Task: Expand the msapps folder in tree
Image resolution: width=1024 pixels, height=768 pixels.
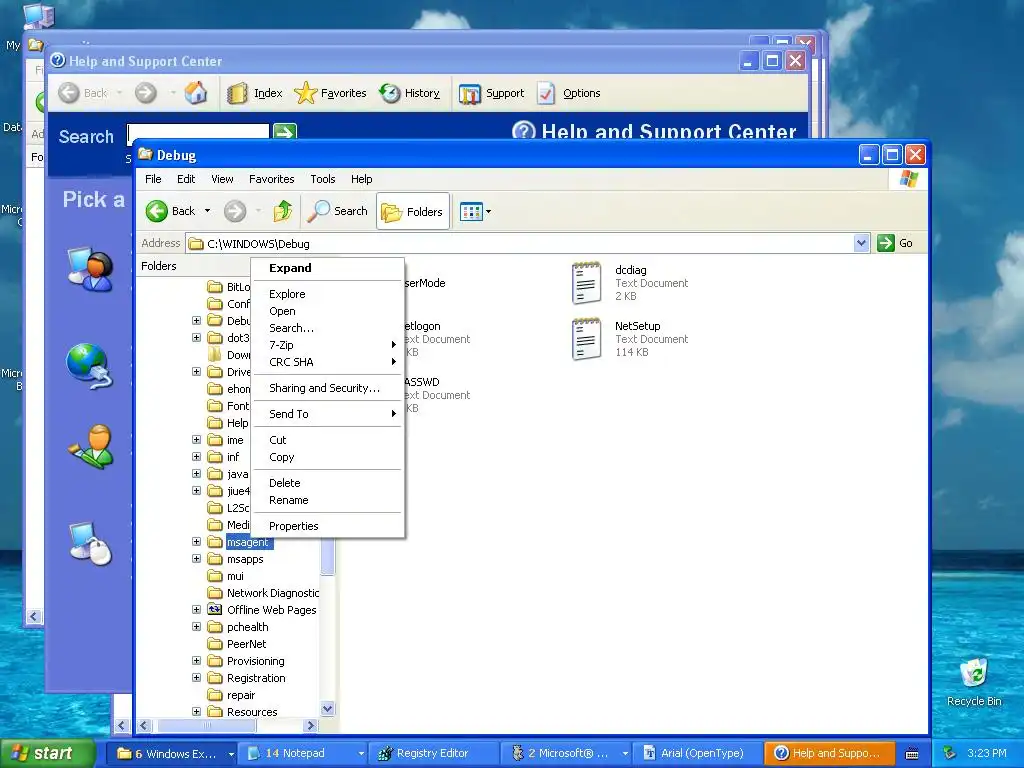Action: 196,558
